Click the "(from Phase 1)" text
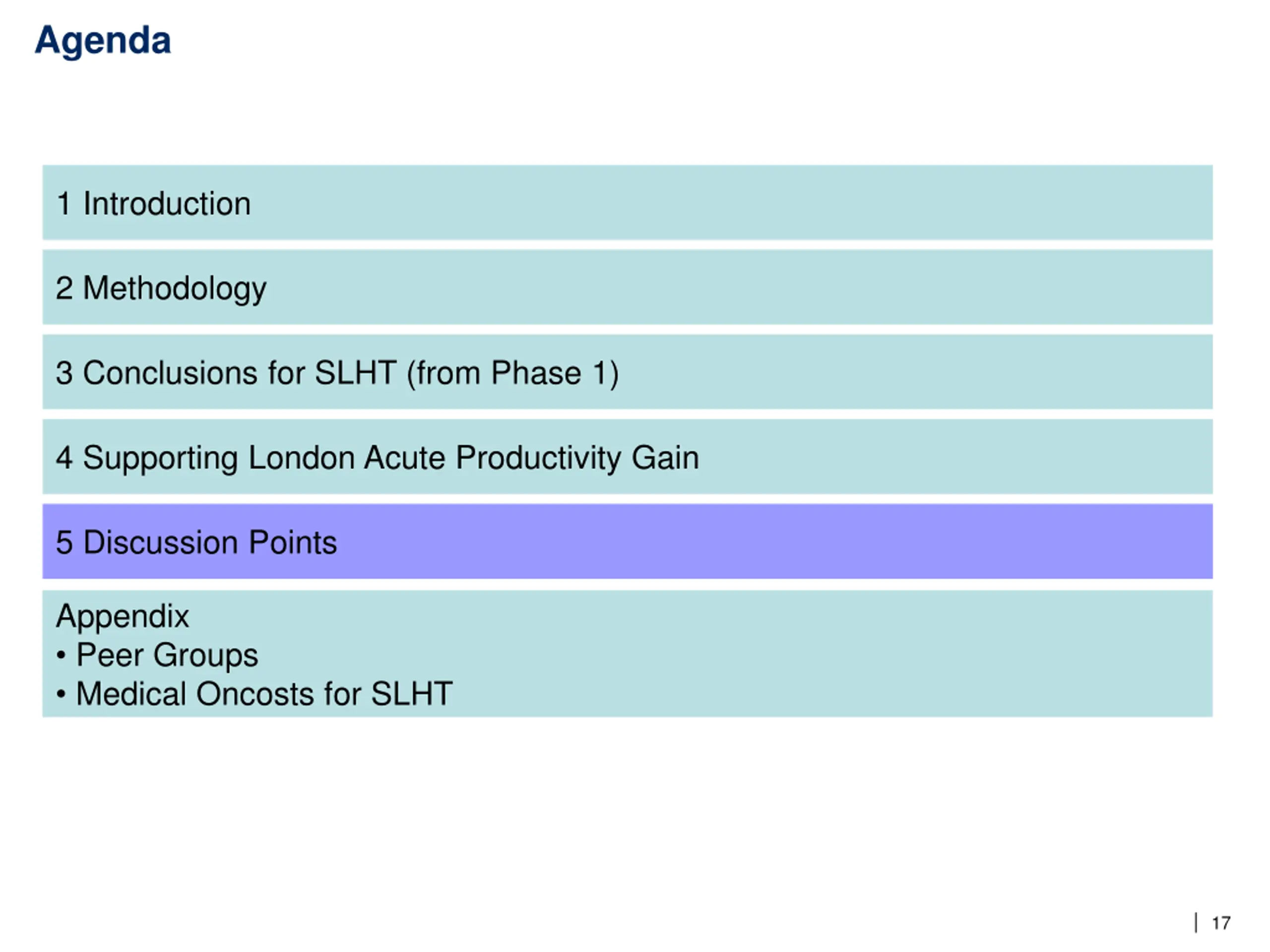Screen dimensions: 1270x952 [512, 373]
